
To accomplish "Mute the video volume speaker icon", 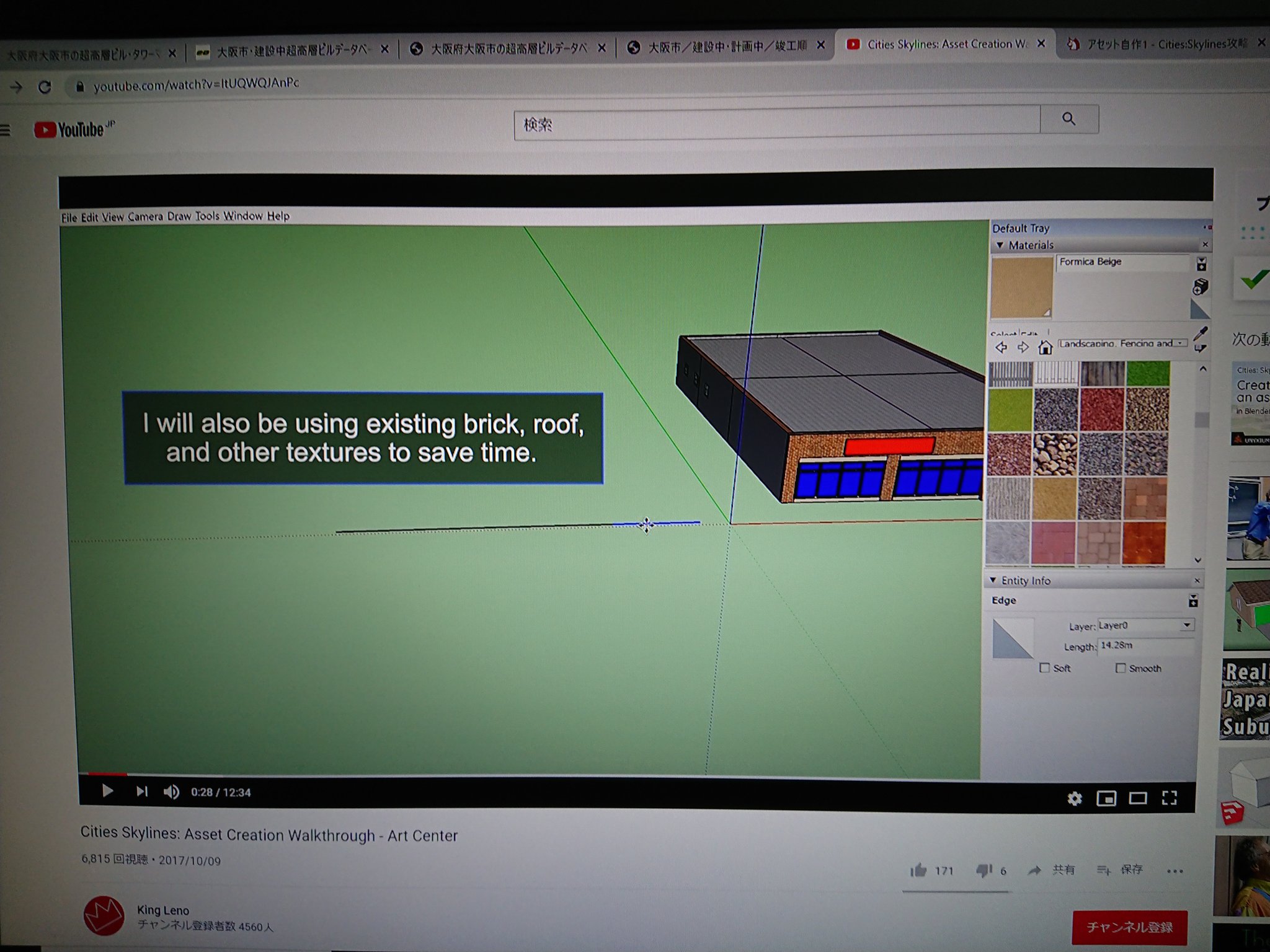I will [x=171, y=792].
